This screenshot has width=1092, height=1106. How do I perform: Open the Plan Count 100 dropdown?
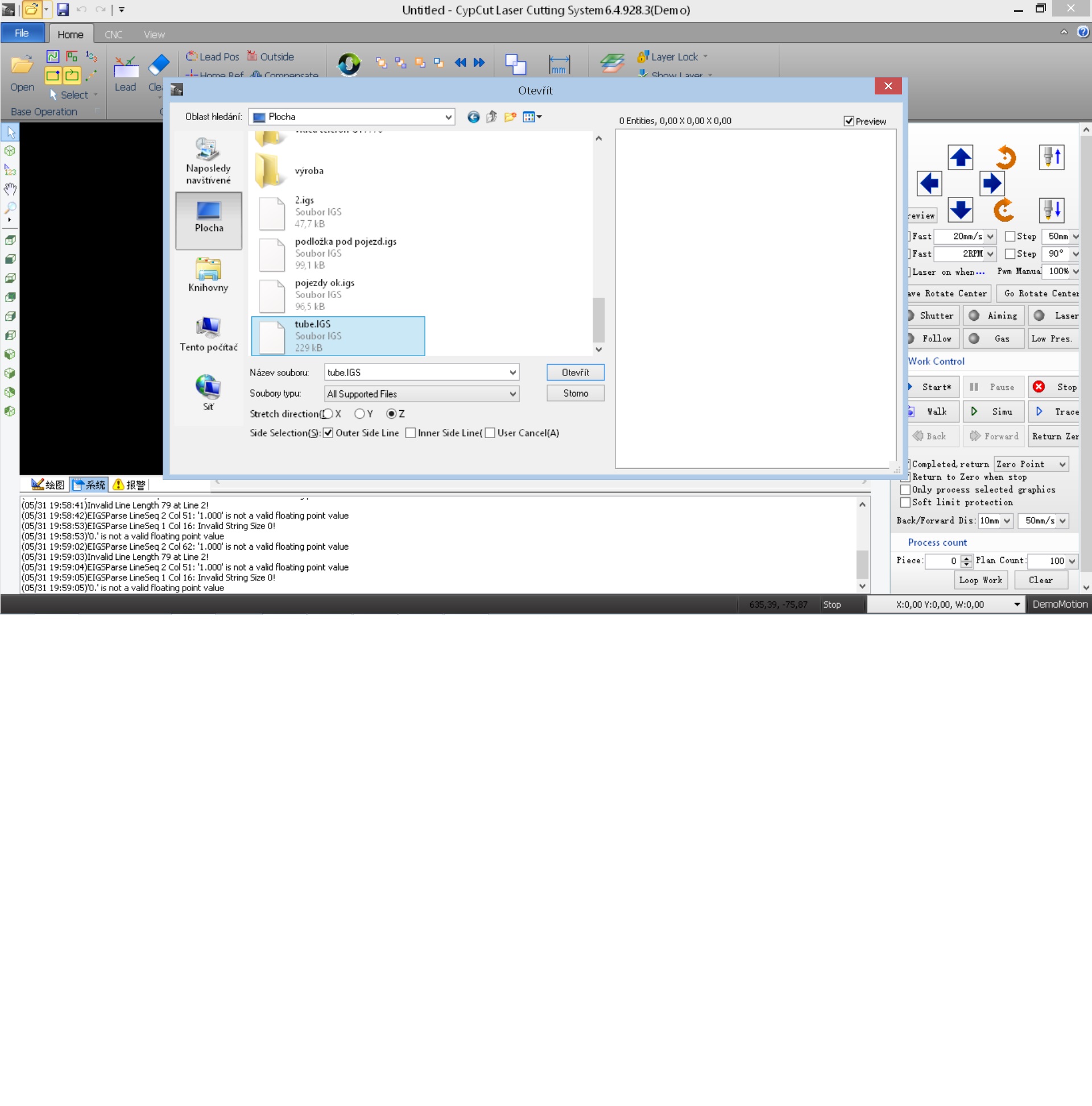(x=1072, y=561)
